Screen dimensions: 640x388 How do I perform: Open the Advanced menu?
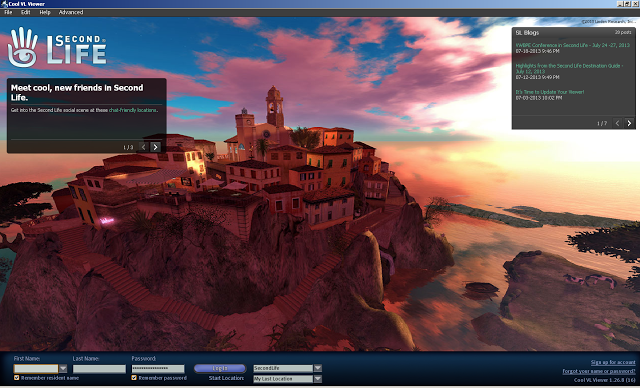tap(71, 12)
